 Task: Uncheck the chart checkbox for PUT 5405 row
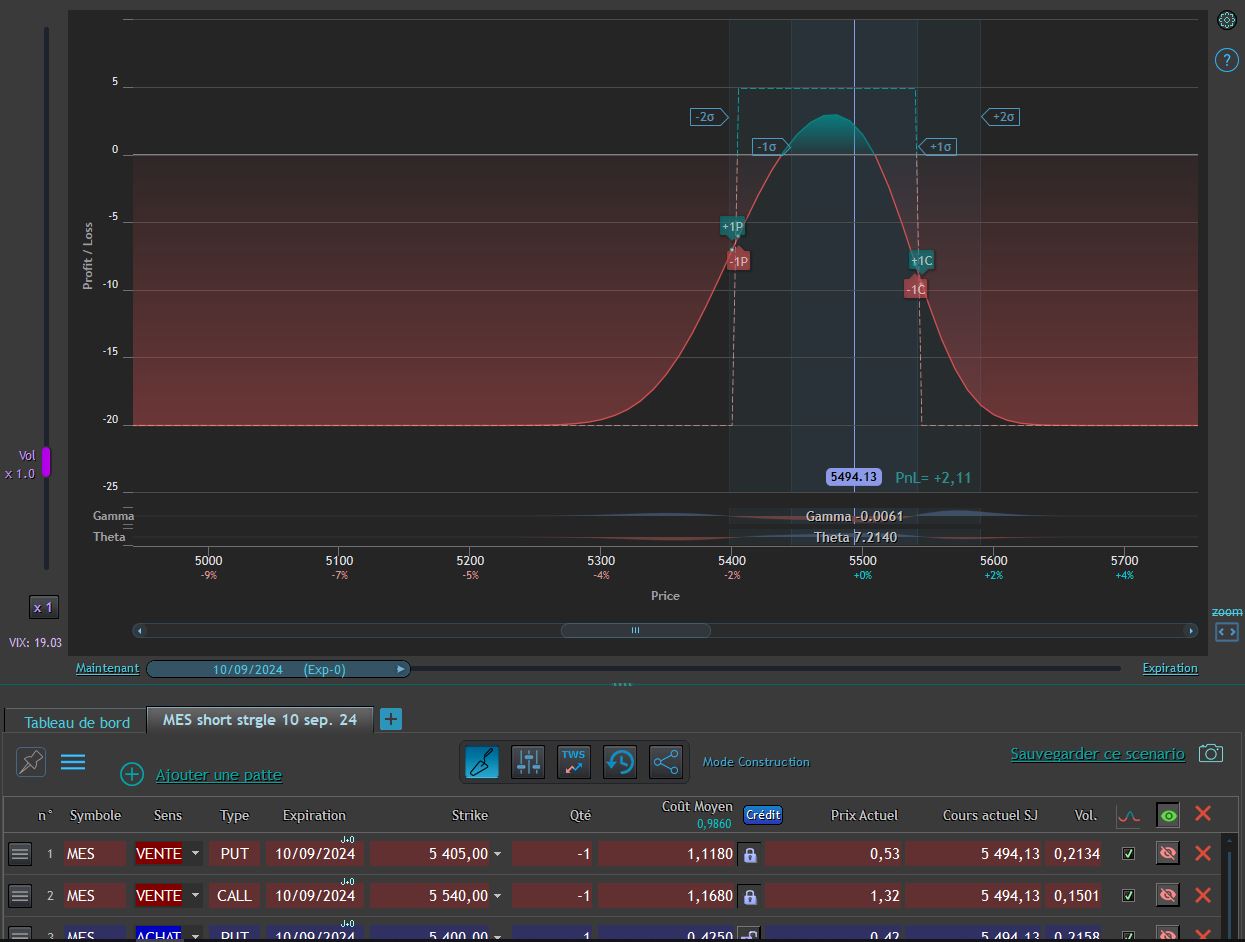[1129, 854]
